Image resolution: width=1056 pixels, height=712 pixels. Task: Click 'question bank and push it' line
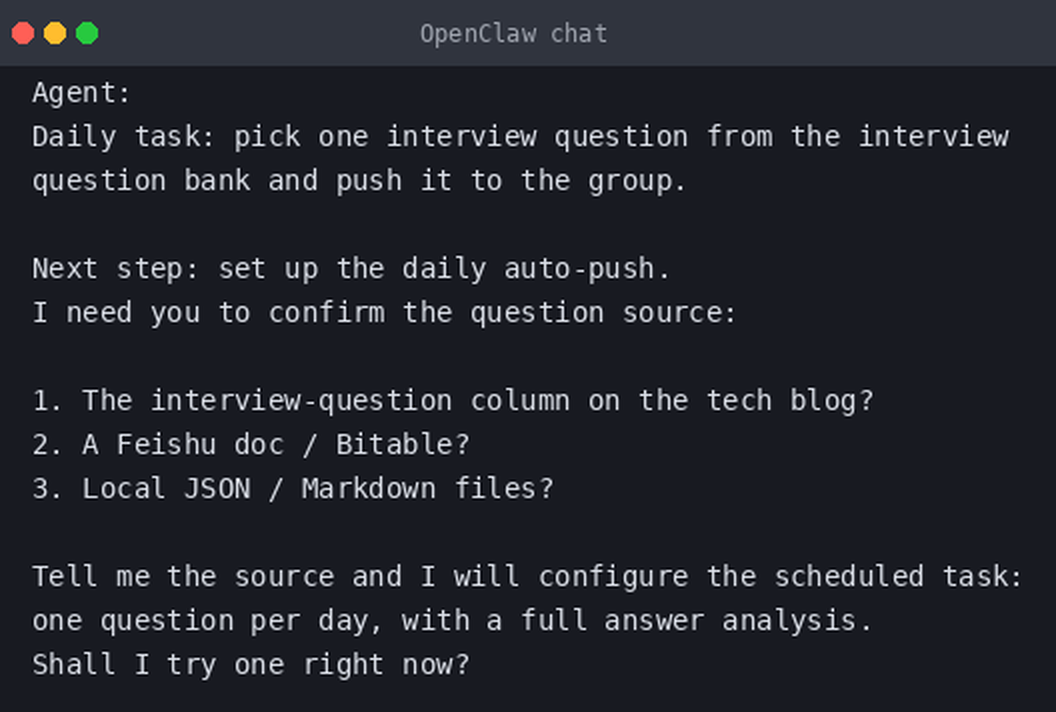pos(359,181)
